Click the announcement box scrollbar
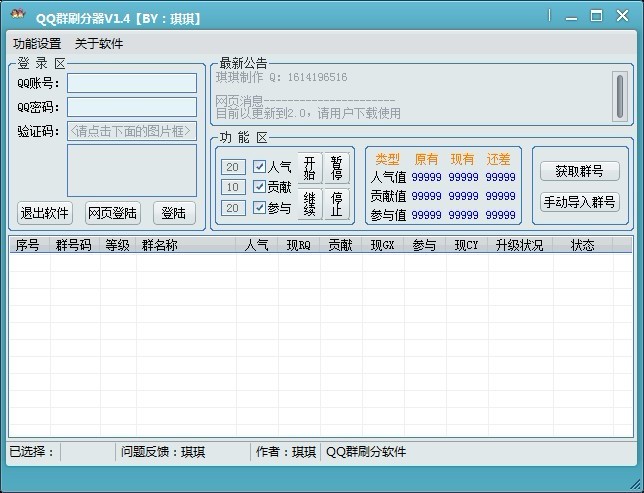The image size is (644, 493). click(620, 96)
